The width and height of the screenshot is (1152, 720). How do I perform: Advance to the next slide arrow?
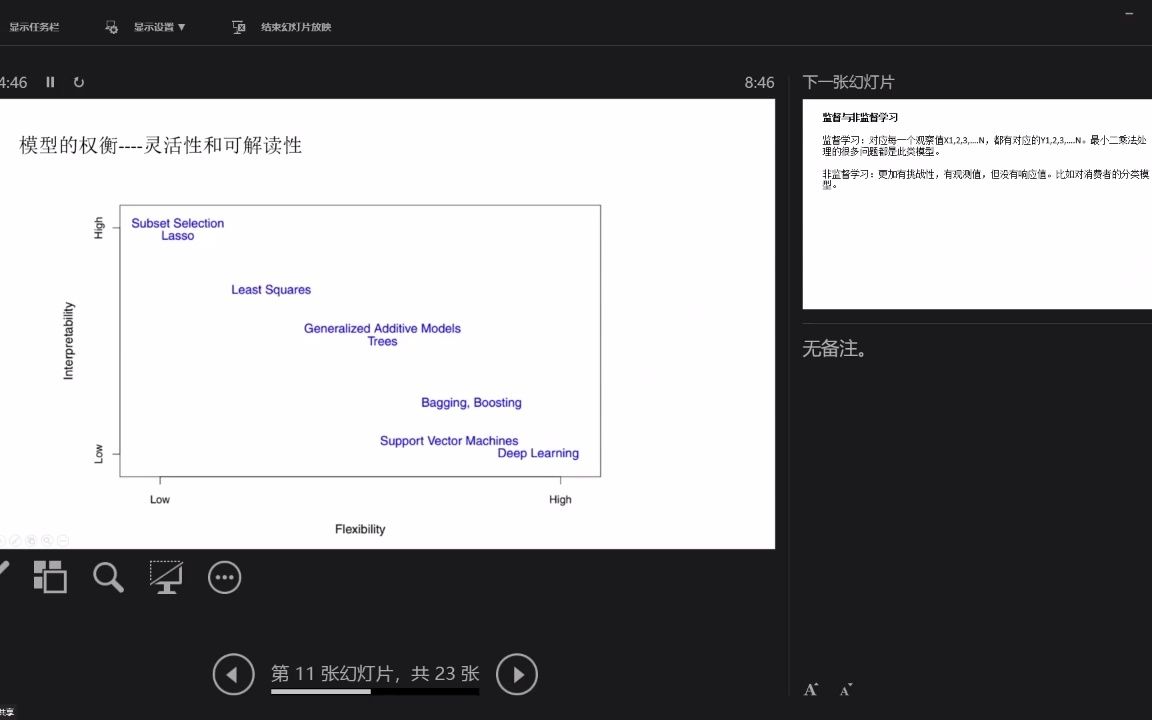point(517,674)
